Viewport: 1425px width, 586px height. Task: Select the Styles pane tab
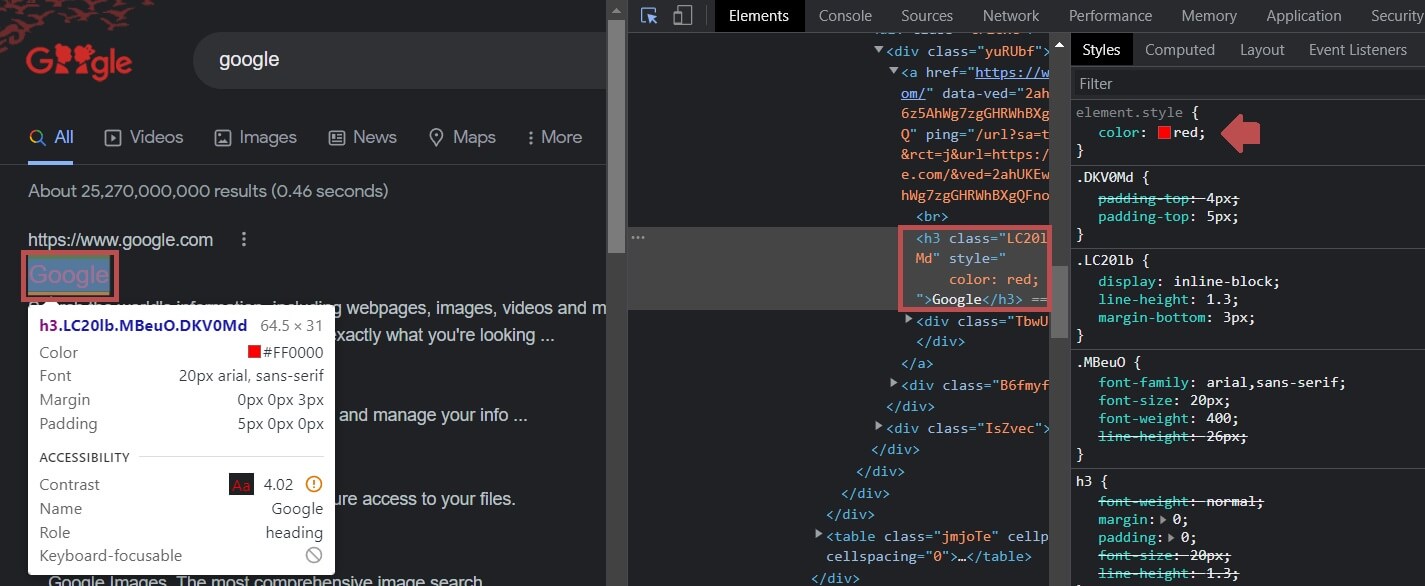point(1101,50)
